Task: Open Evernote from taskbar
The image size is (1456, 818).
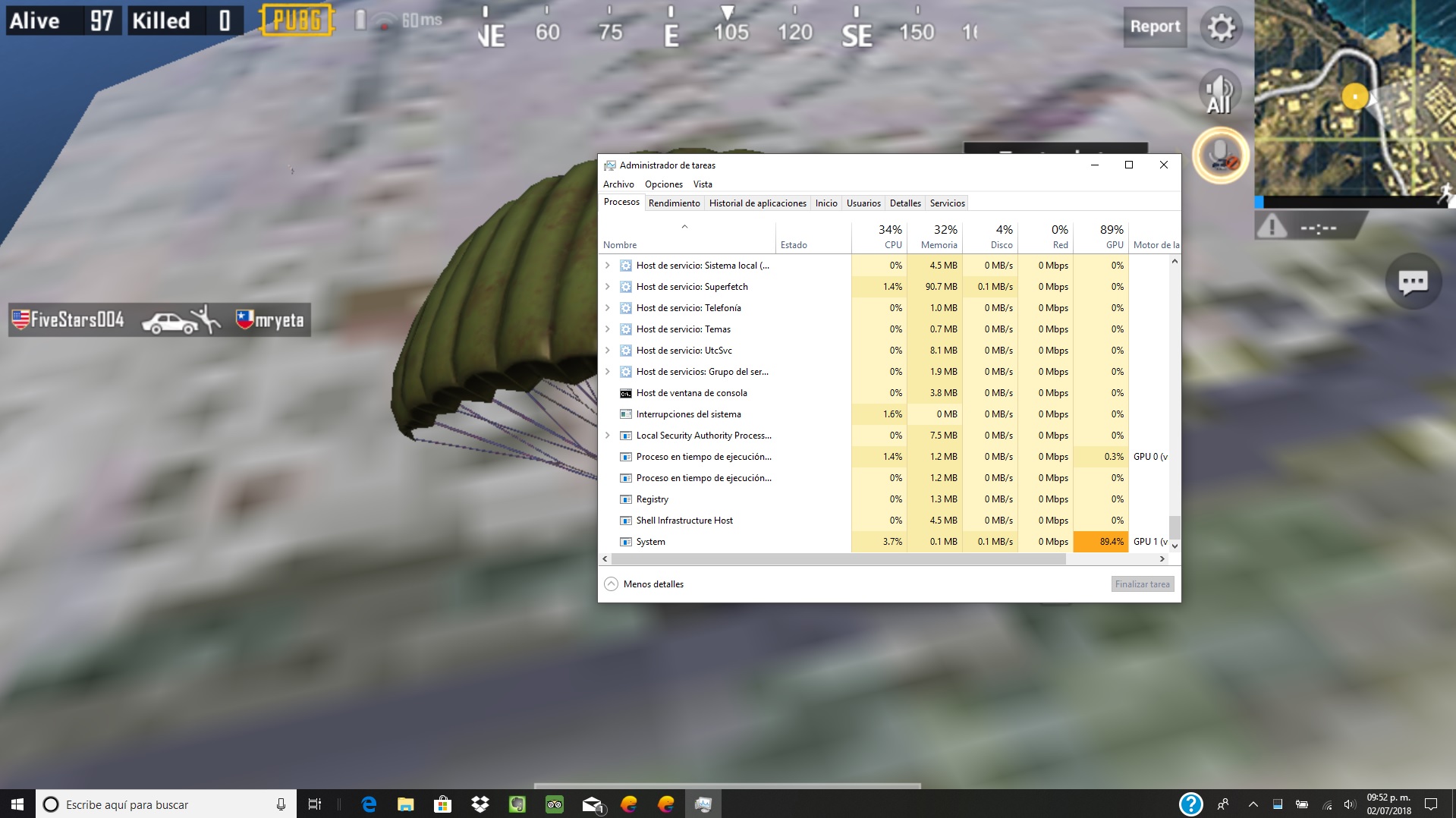Action: [x=517, y=804]
